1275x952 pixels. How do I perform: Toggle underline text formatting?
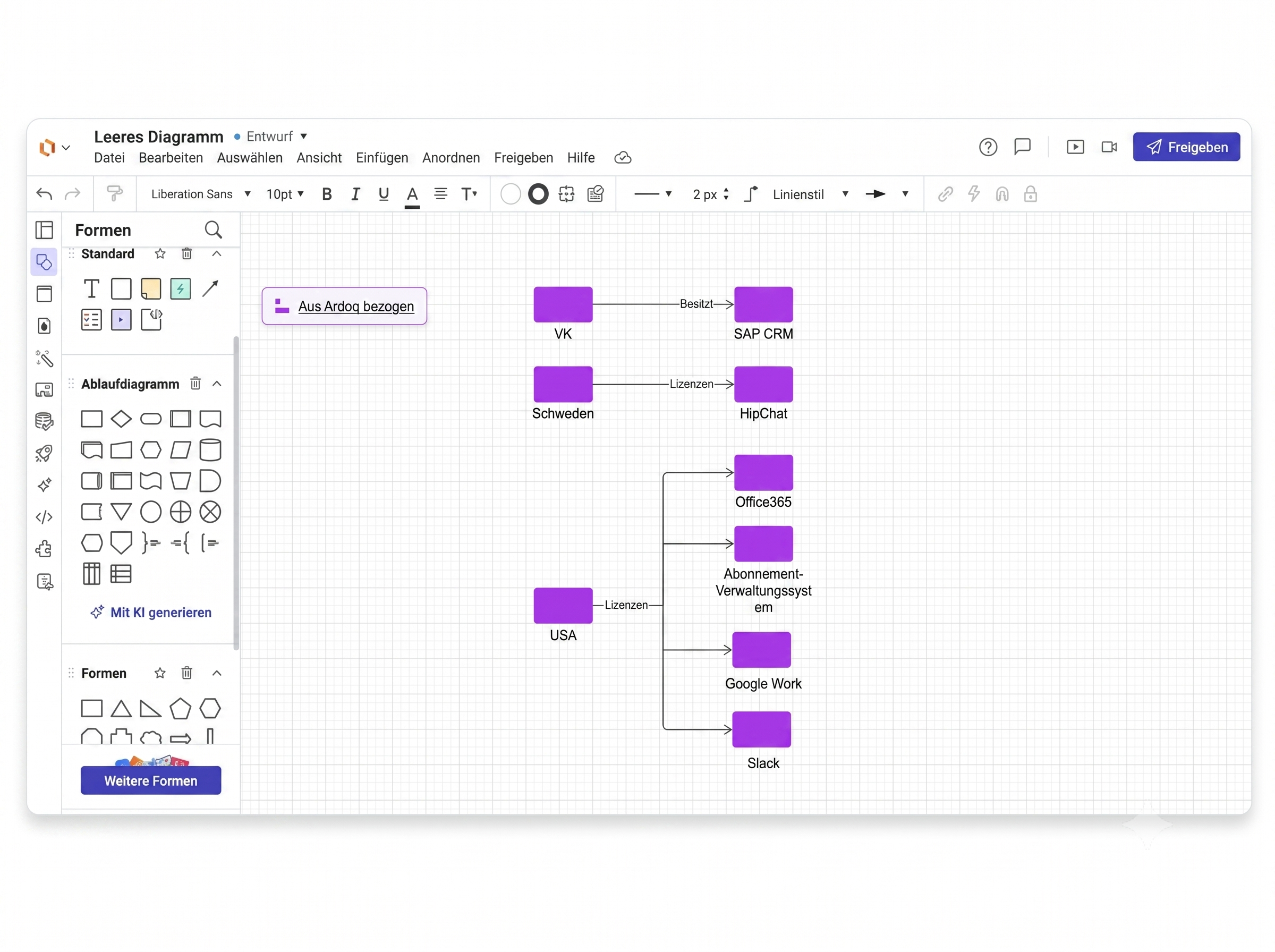(x=384, y=194)
